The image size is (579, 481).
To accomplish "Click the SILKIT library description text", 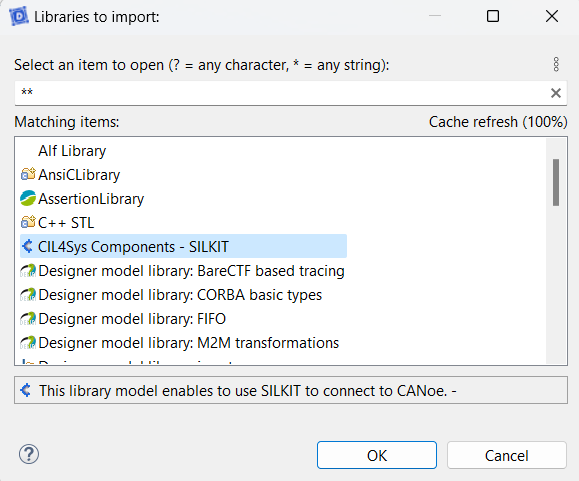I will click(248, 391).
